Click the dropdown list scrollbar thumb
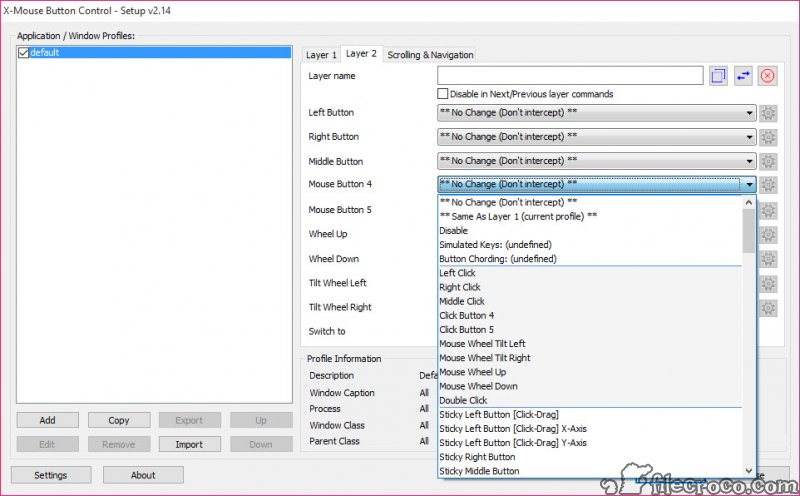The image size is (800, 496). click(748, 231)
